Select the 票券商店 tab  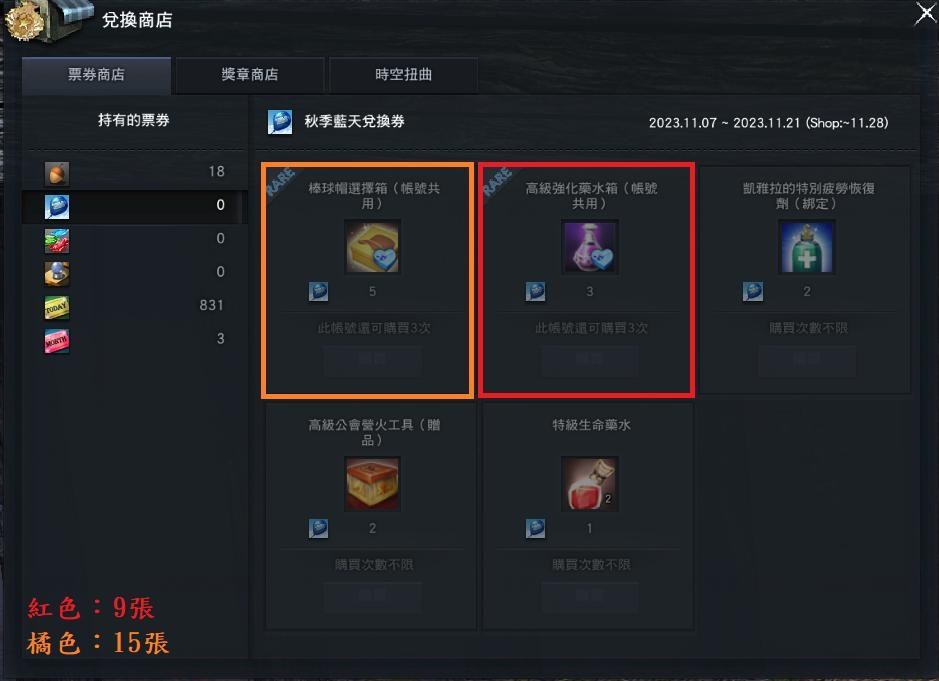[96, 75]
